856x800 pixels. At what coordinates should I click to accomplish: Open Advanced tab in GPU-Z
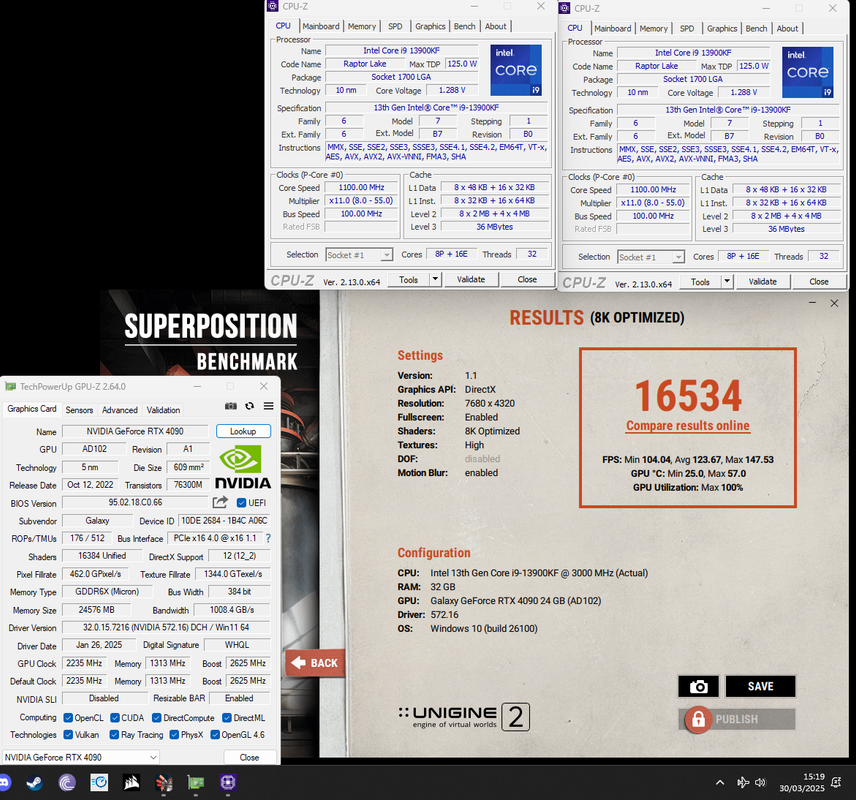(x=120, y=410)
